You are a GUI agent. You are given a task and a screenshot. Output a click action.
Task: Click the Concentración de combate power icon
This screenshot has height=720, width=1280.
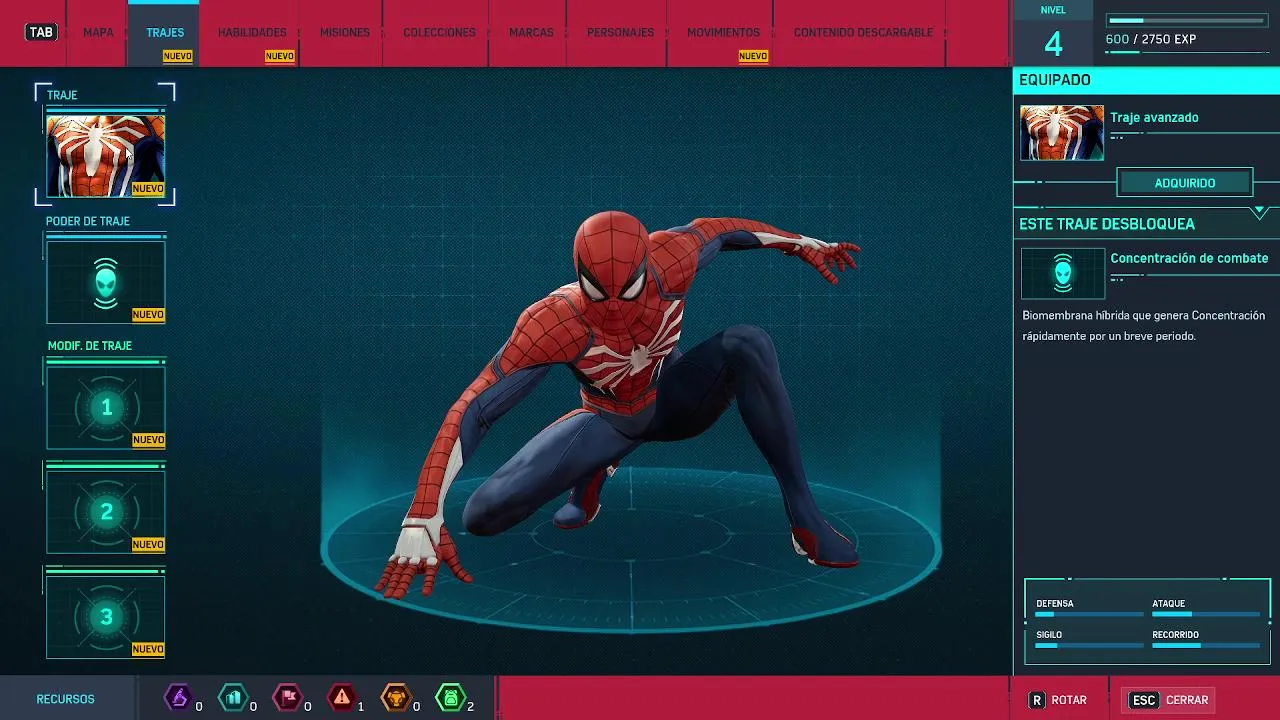pyautogui.click(x=1063, y=273)
